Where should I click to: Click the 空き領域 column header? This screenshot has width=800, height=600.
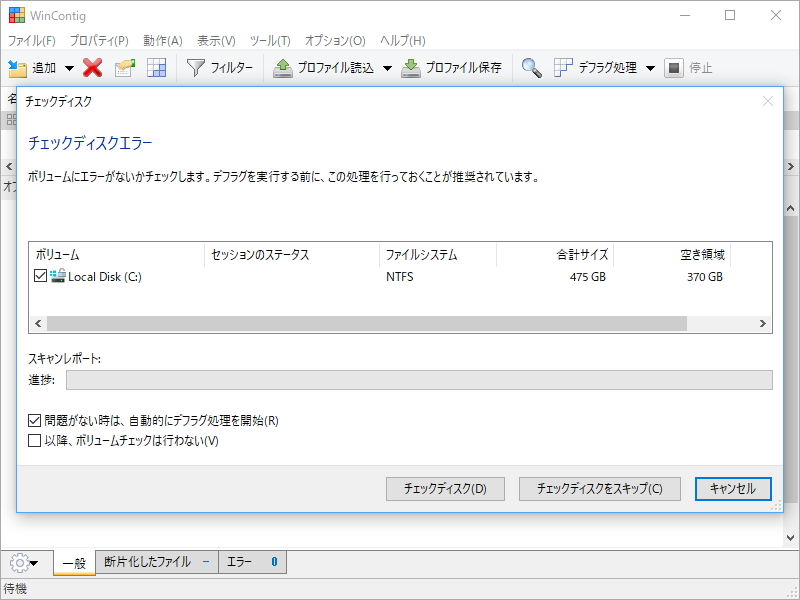click(672, 255)
